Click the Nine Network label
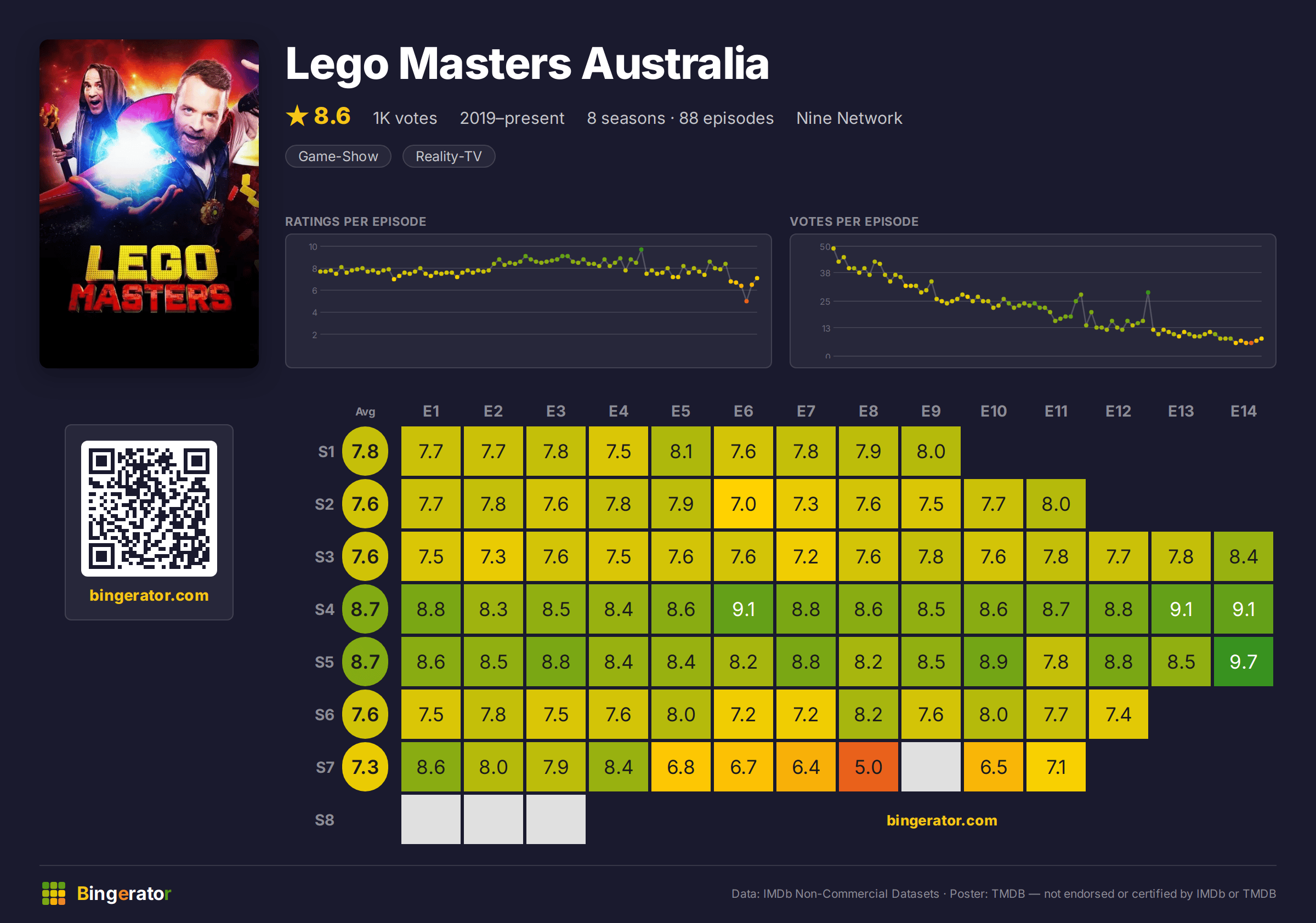Image resolution: width=1316 pixels, height=923 pixels. tap(849, 118)
